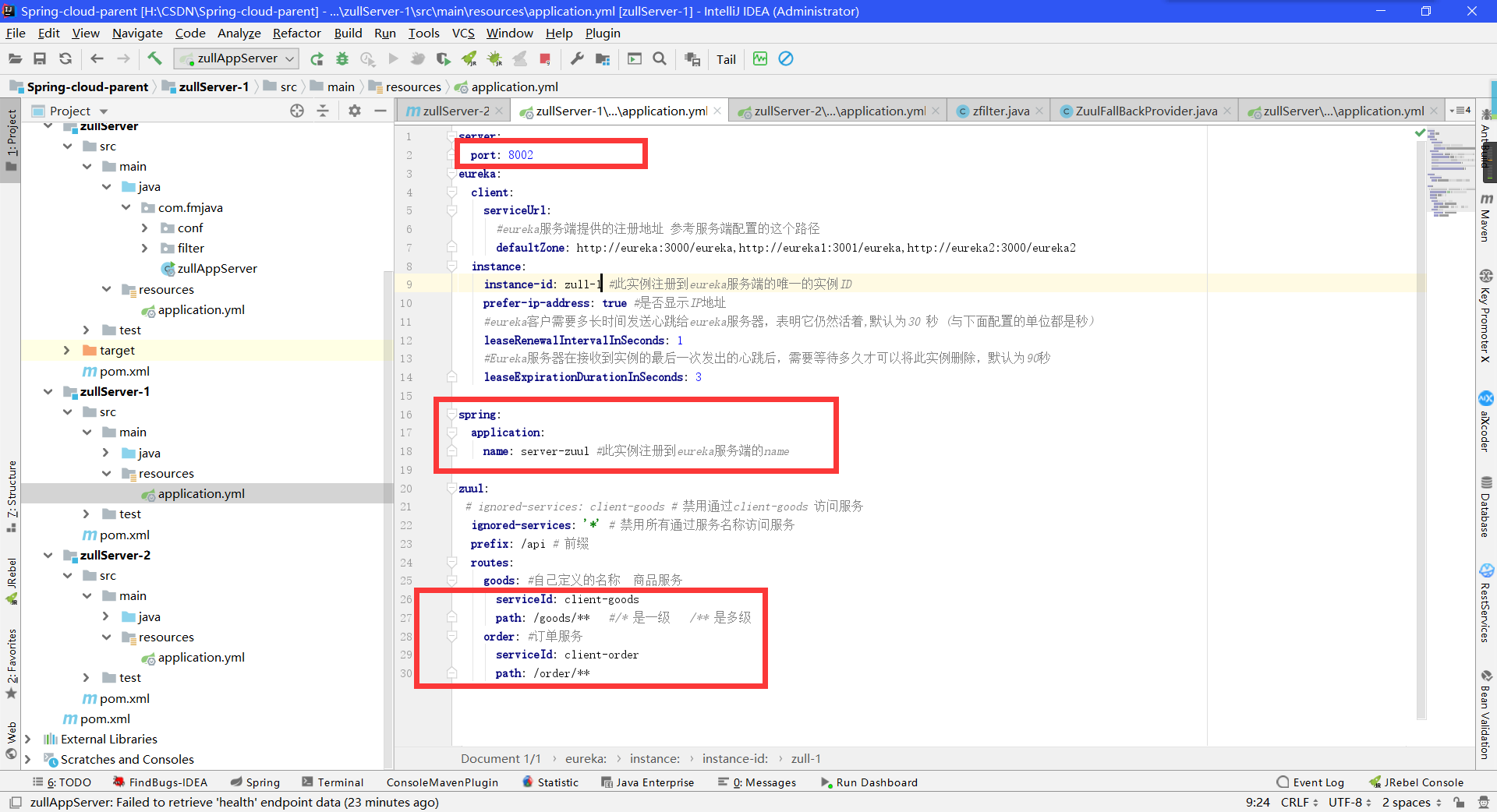
Task: Click the tool window bars icon bottom-left
Action: [x=15, y=802]
